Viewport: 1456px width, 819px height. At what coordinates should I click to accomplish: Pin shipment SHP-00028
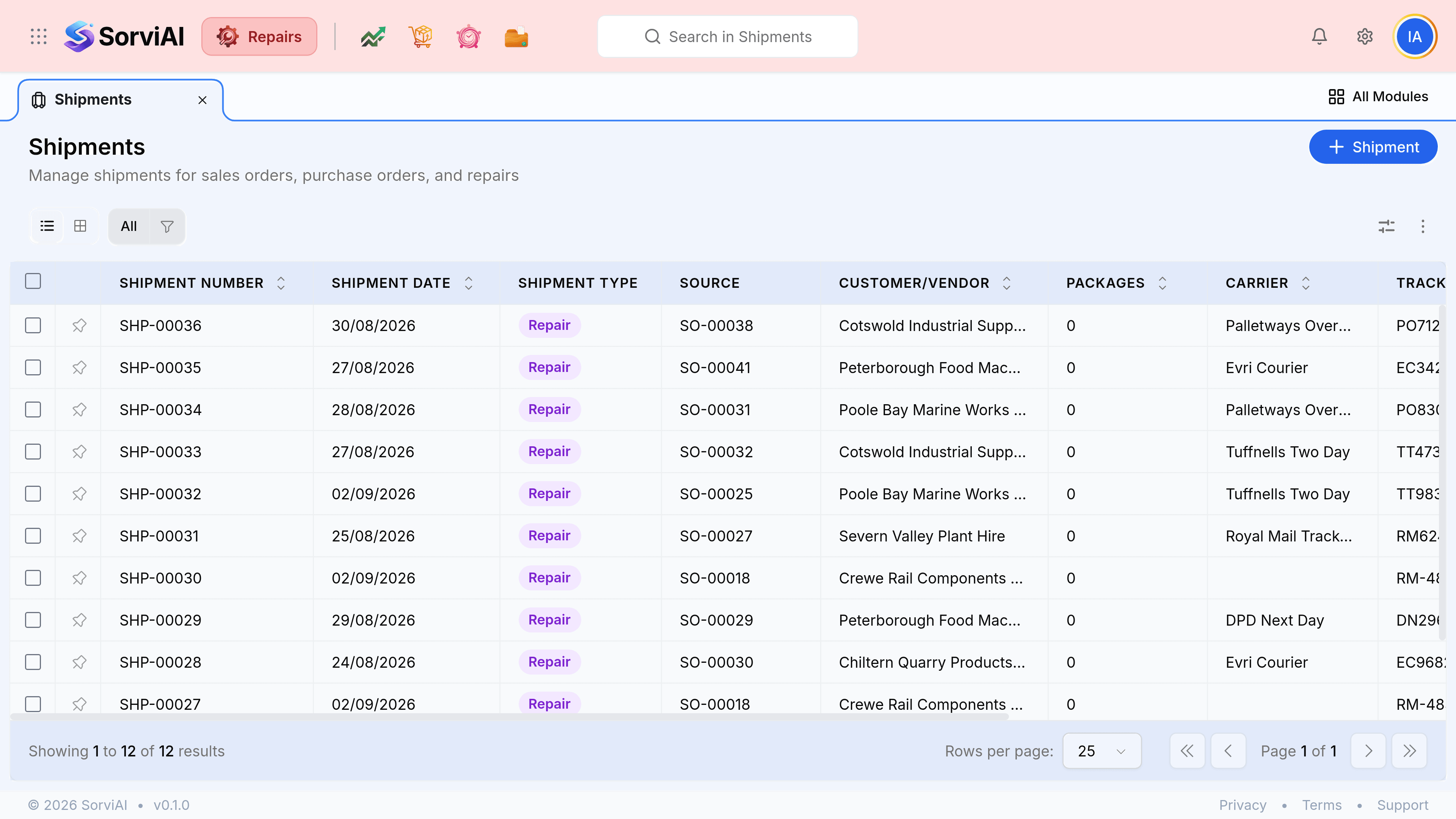(x=79, y=662)
